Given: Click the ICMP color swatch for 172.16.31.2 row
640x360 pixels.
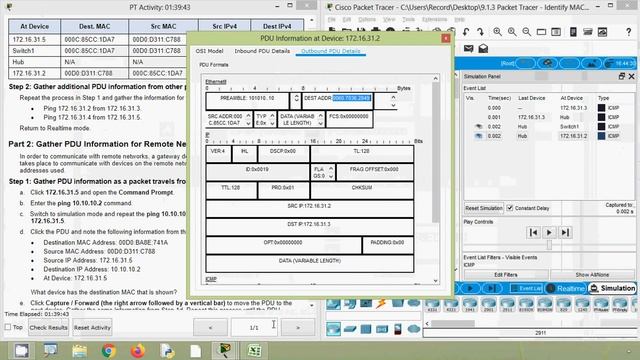Looking at the screenshot, I should coord(601,136).
